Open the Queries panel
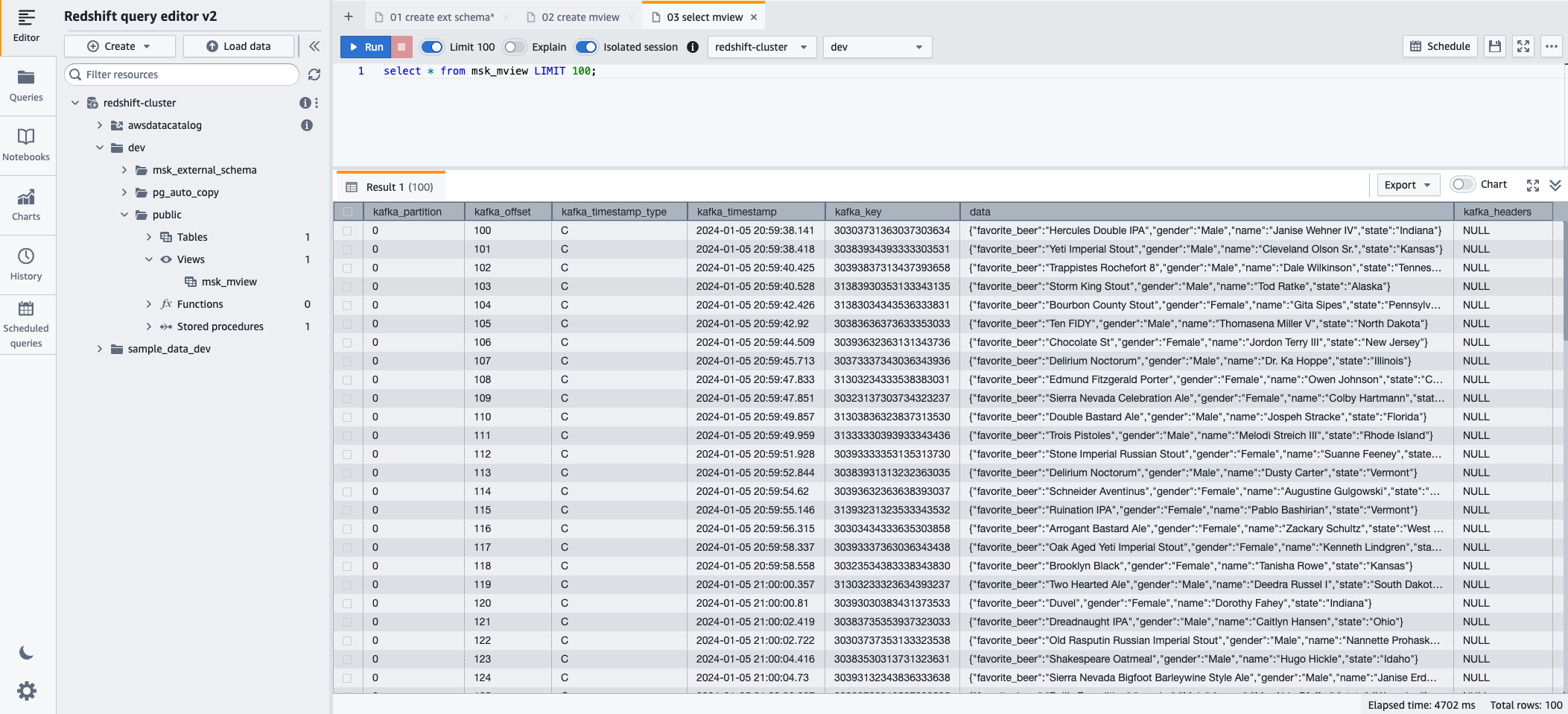The width and height of the screenshot is (1568, 714). click(x=26, y=84)
